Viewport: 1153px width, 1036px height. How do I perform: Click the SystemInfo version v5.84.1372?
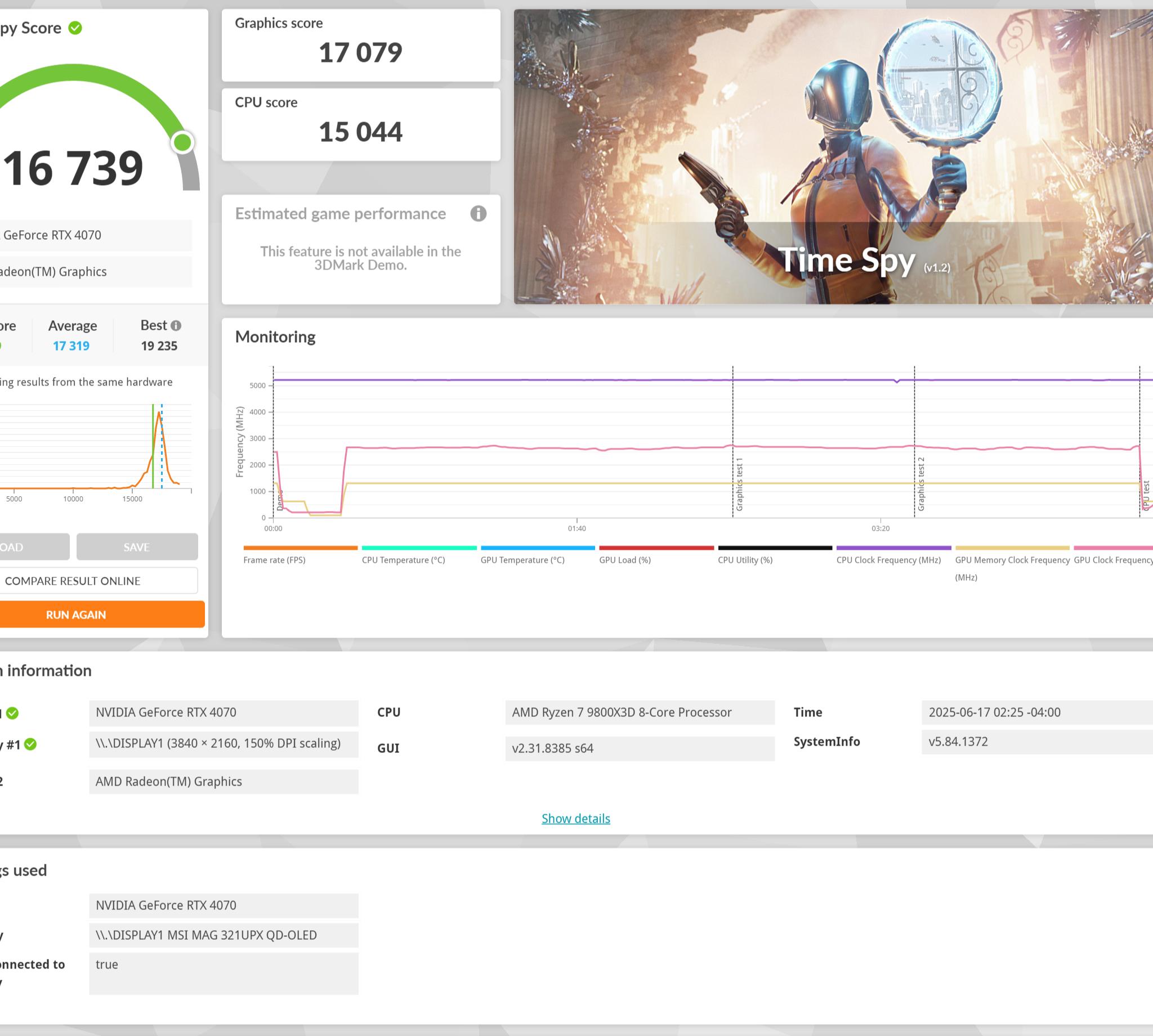coord(1038,742)
